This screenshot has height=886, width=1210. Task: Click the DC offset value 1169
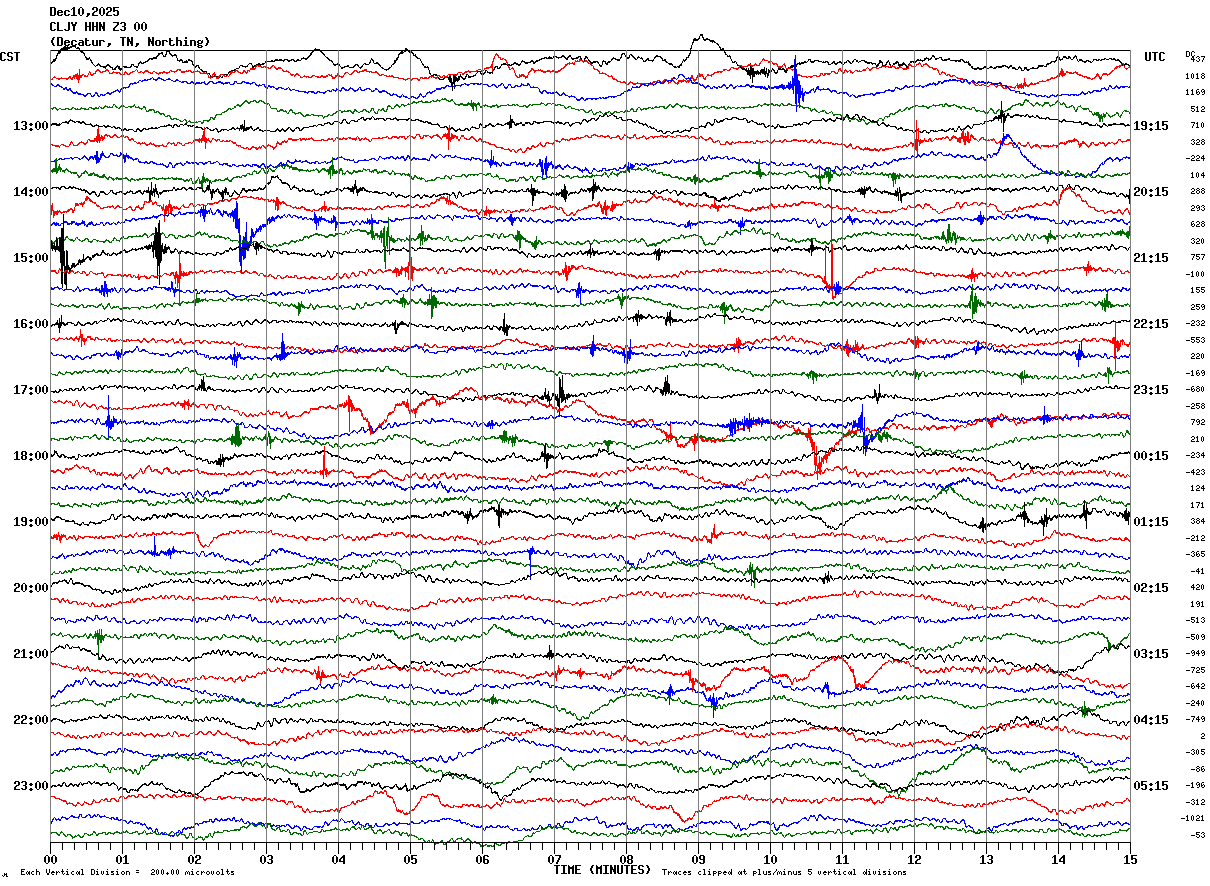[x=1195, y=92]
